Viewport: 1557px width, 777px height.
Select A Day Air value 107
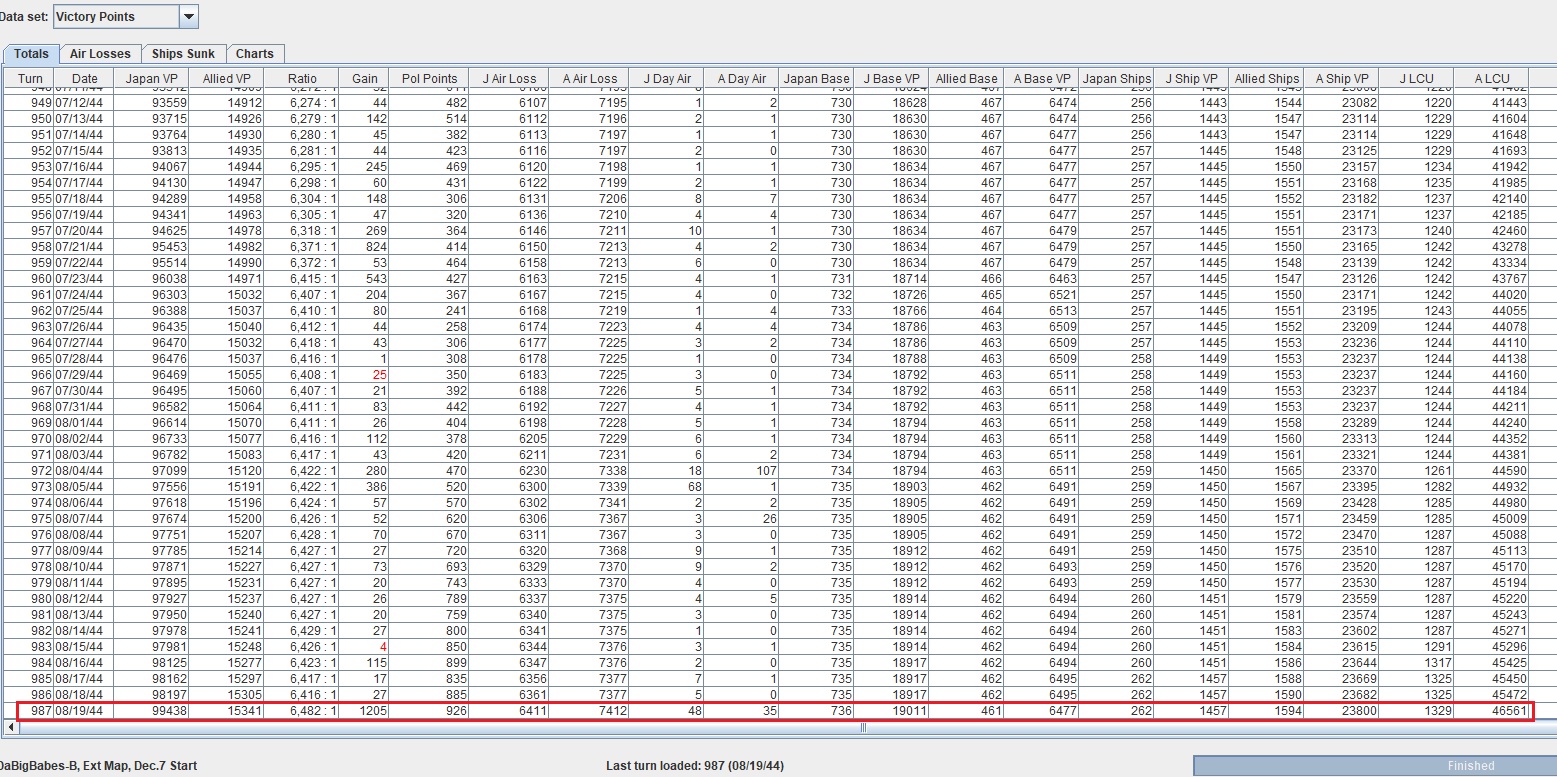[x=766, y=470]
